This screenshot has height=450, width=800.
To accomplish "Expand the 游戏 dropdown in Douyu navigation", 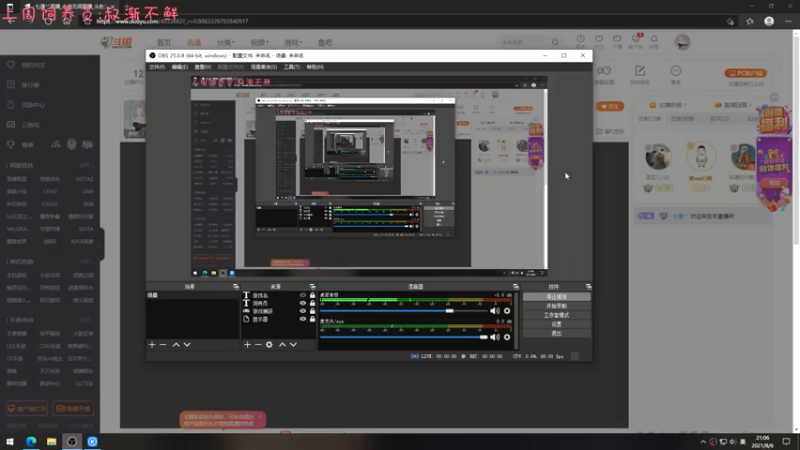I will [293, 42].
